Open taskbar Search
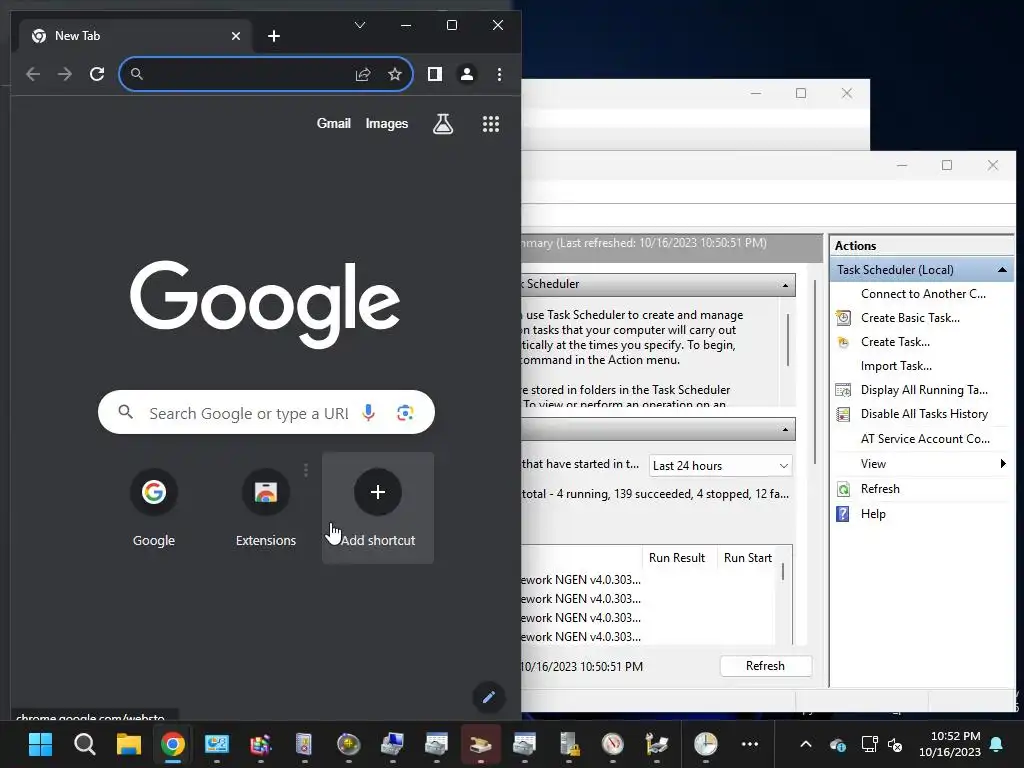The width and height of the screenshot is (1024, 768). click(x=85, y=744)
